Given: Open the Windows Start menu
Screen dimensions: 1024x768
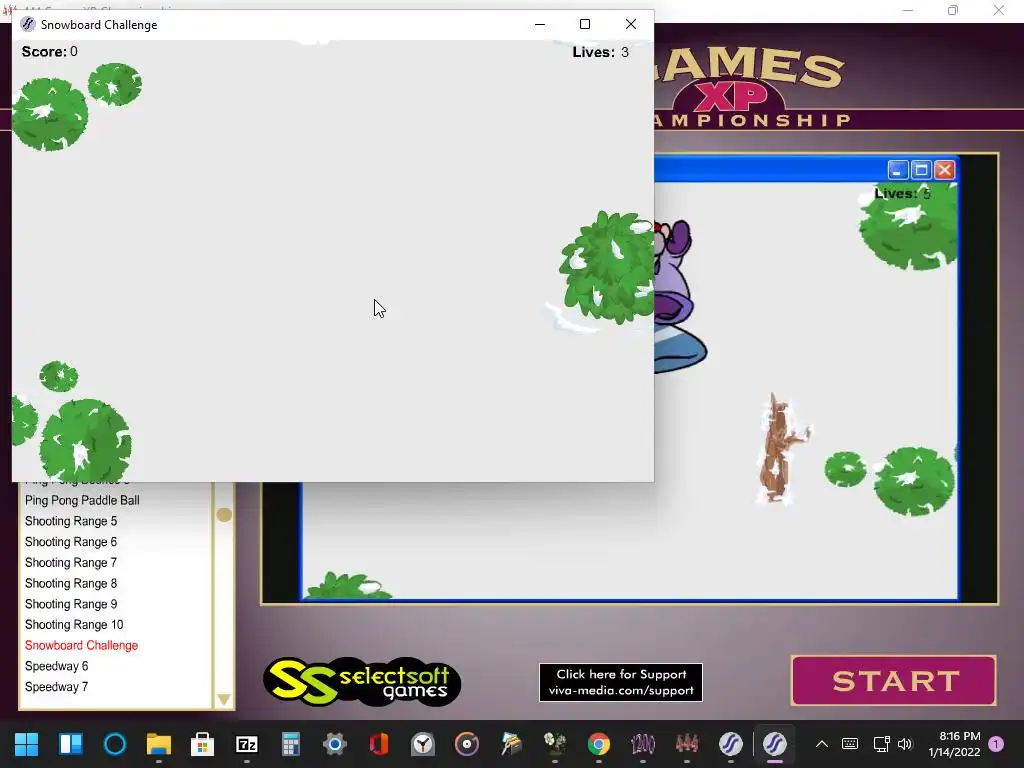Looking at the screenshot, I should pyautogui.click(x=27, y=744).
